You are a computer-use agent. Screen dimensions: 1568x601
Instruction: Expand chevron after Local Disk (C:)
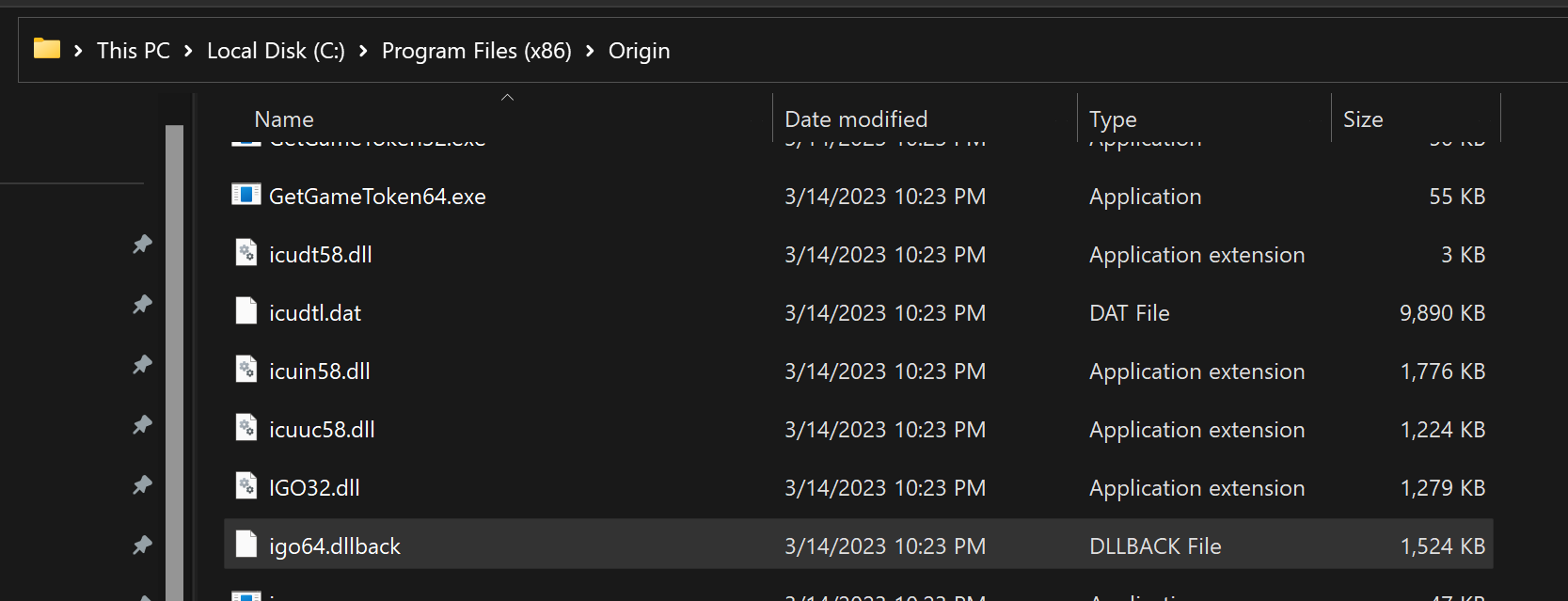(x=363, y=51)
